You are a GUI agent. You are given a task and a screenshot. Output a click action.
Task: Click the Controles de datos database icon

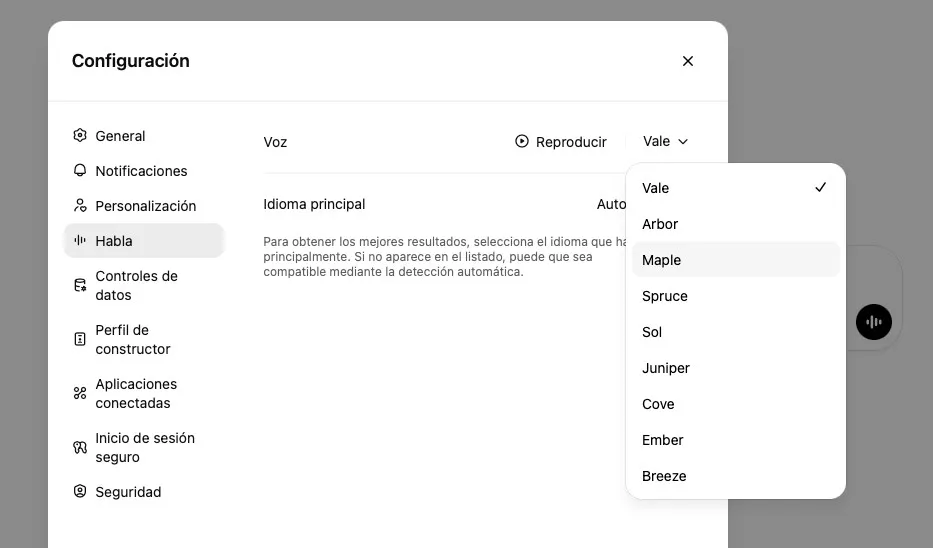pyautogui.click(x=80, y=285)
